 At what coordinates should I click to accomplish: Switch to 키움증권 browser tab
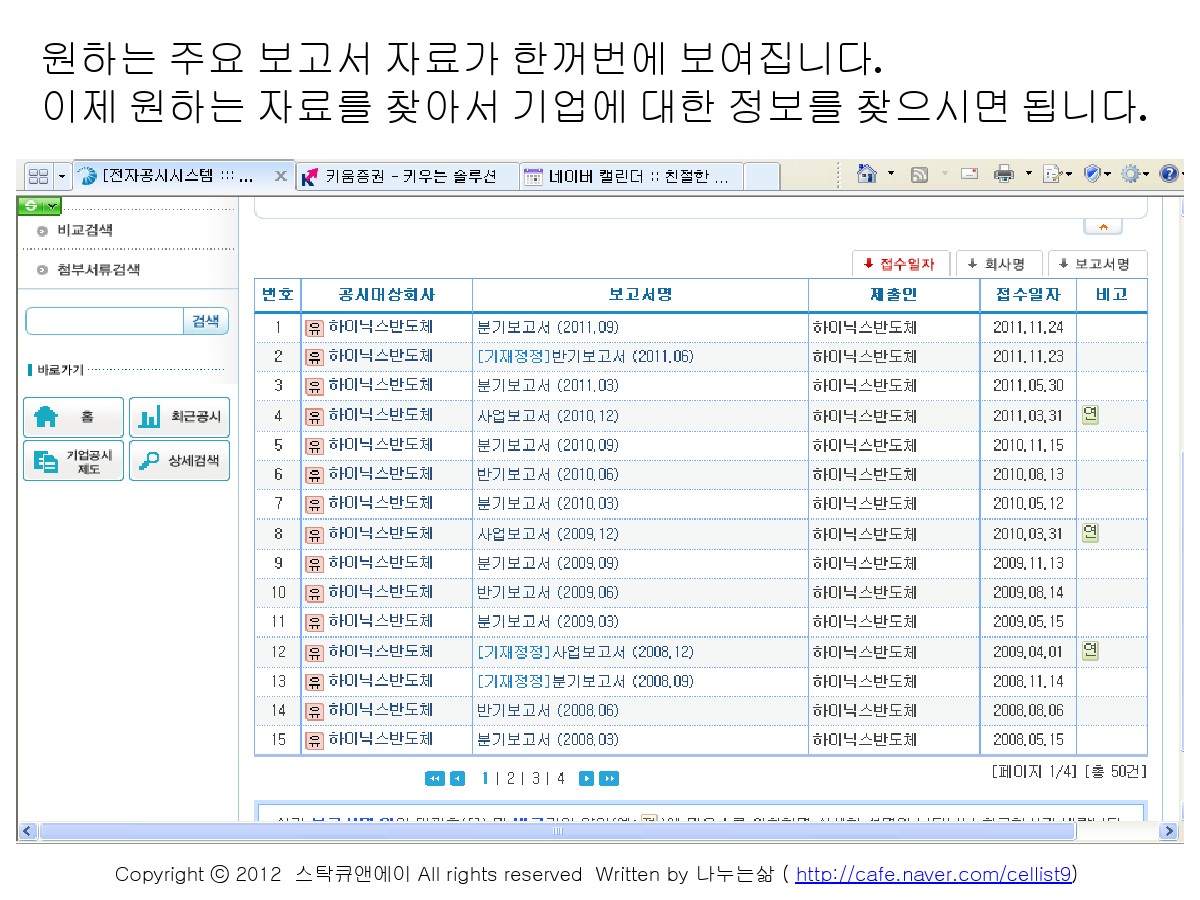(409, 177)
